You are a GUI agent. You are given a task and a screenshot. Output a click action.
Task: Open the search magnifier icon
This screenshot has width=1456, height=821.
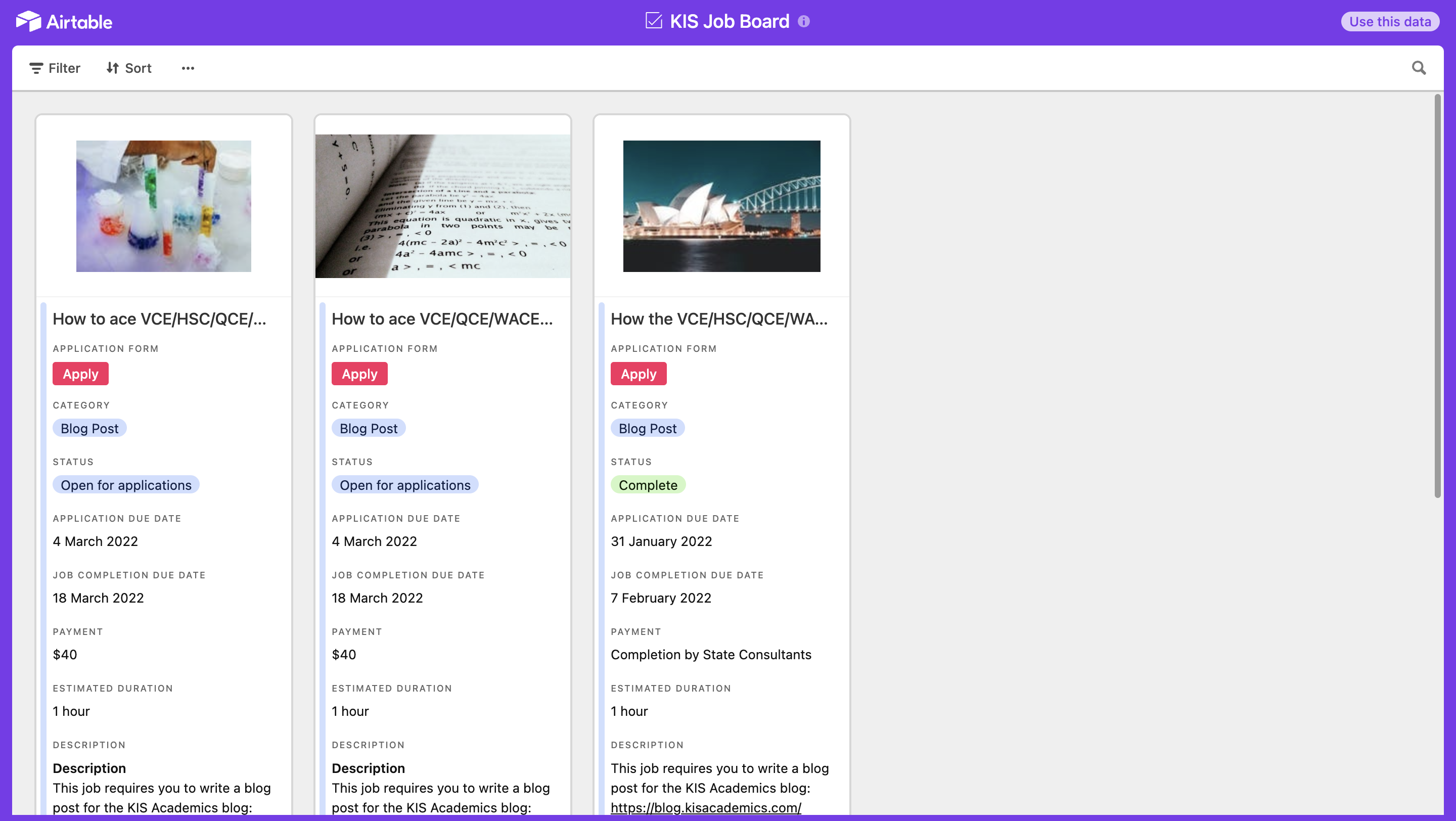[x=1418, y=68]
